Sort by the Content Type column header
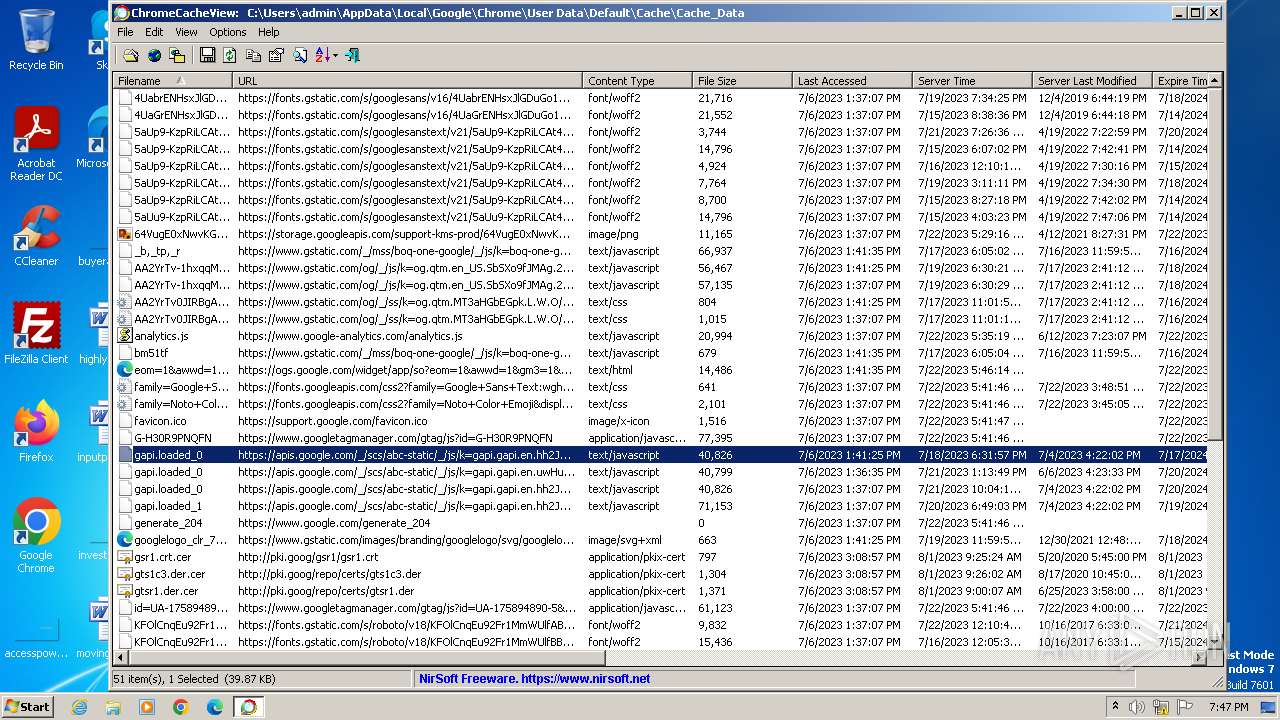This screenshot has width=1280, height=720. pos(637,81)
